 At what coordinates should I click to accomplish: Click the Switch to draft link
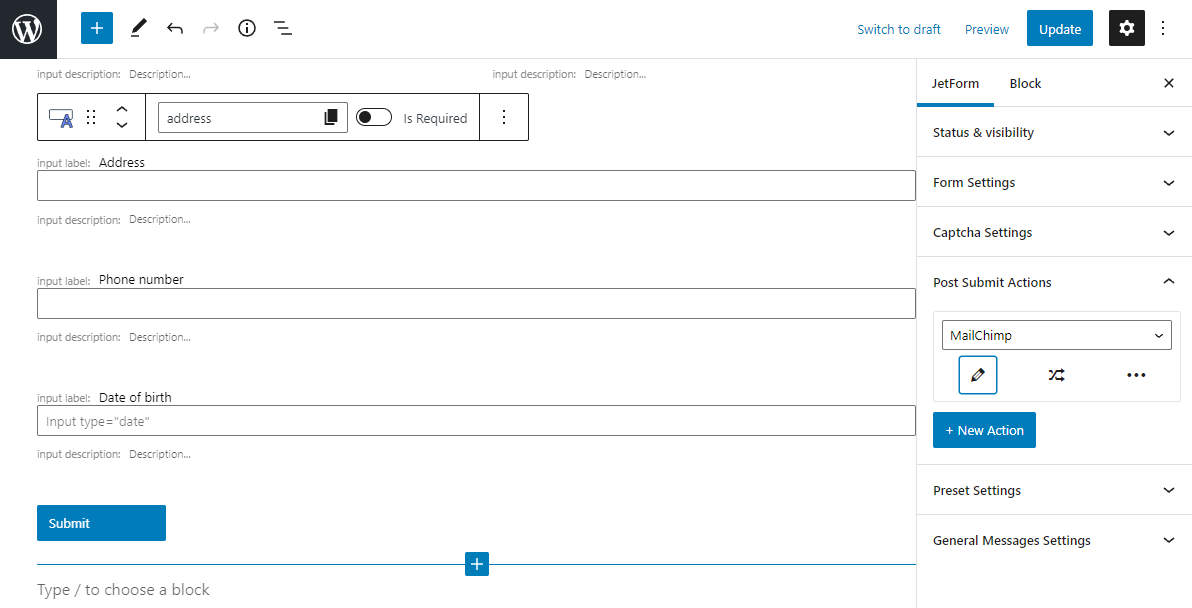pos(898,29)
